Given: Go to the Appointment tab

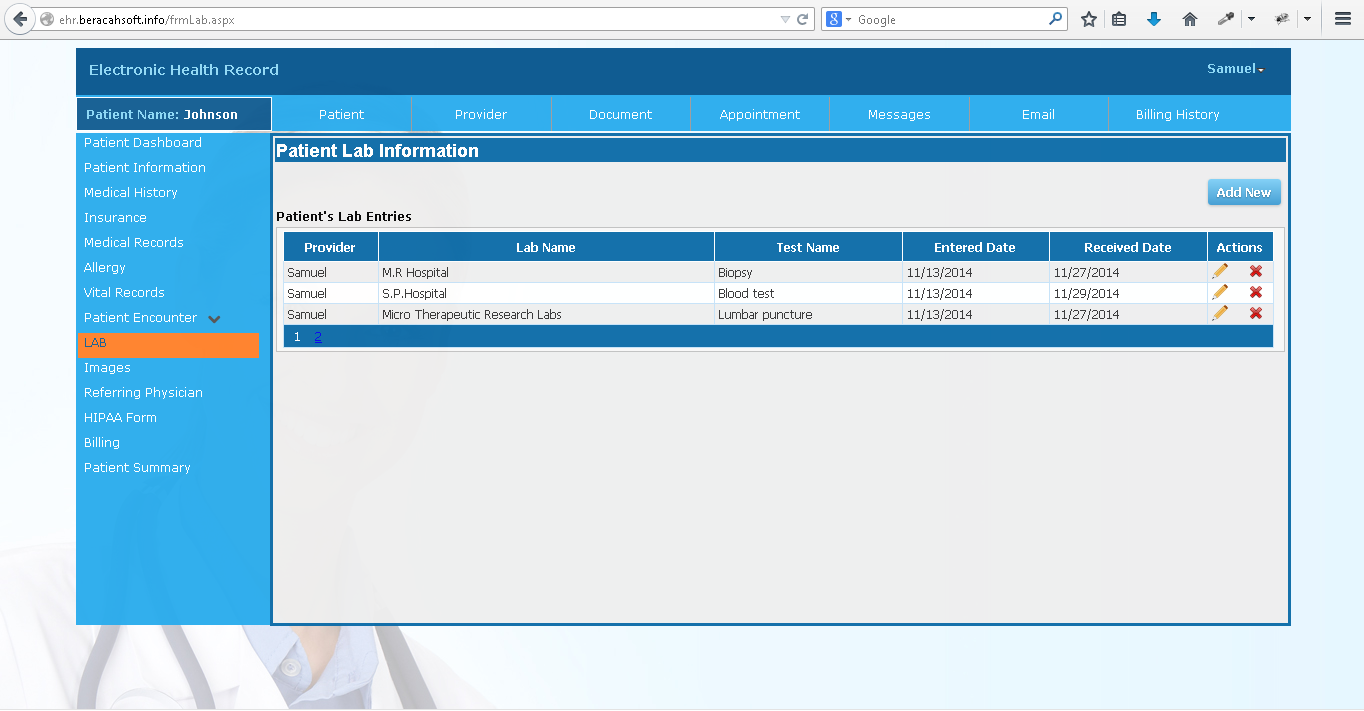Looking at the screenshot, I should pos(760,114).
